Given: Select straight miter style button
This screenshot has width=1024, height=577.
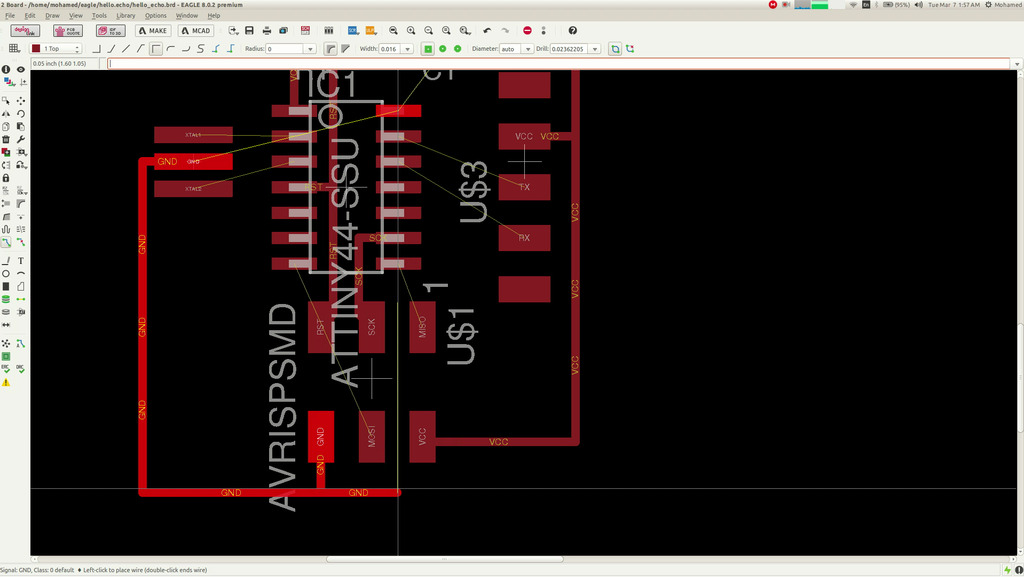Looking at the screenshot, I should click(x=345, y=49).
